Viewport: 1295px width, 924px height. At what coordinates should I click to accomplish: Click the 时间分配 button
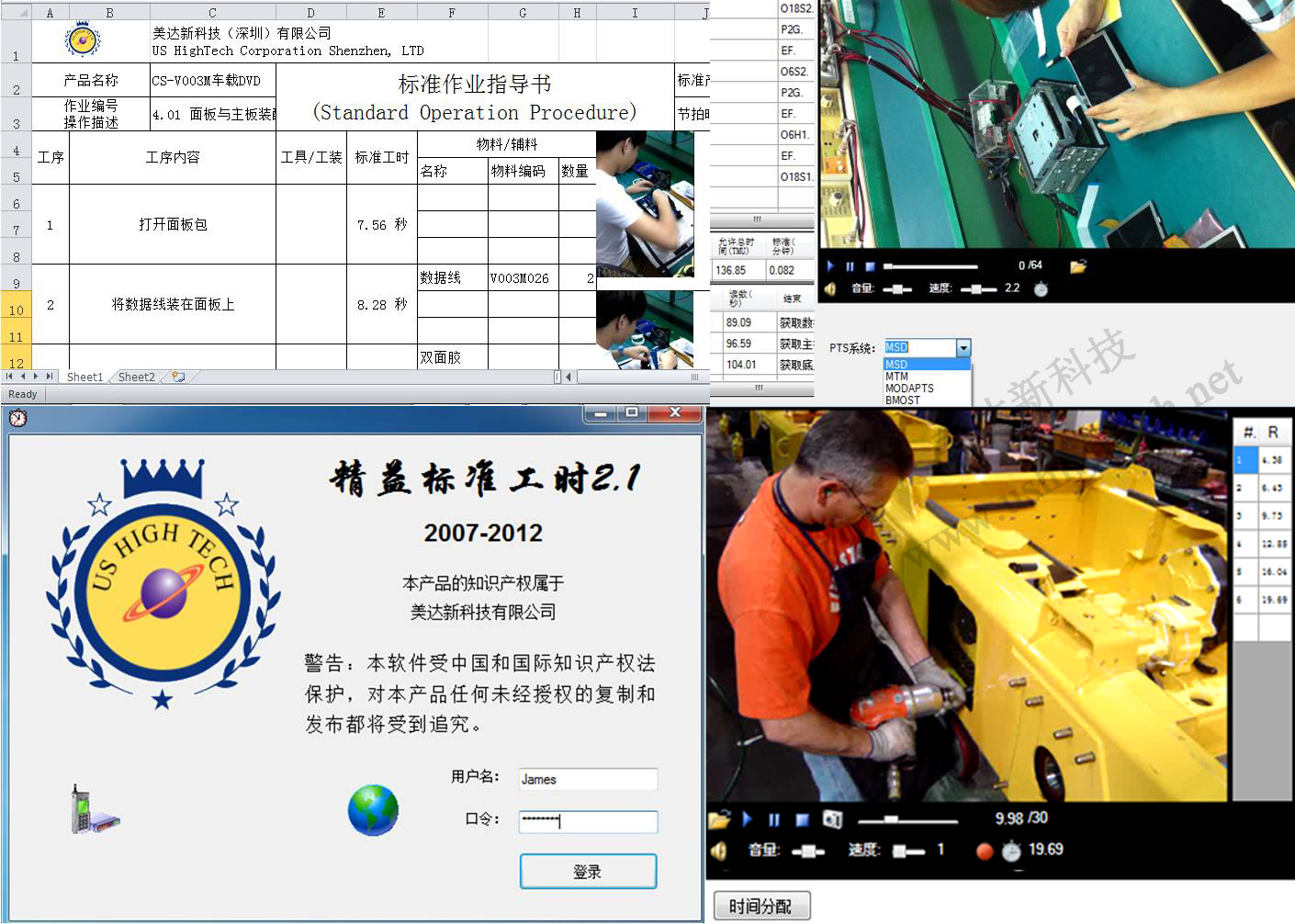760,907
